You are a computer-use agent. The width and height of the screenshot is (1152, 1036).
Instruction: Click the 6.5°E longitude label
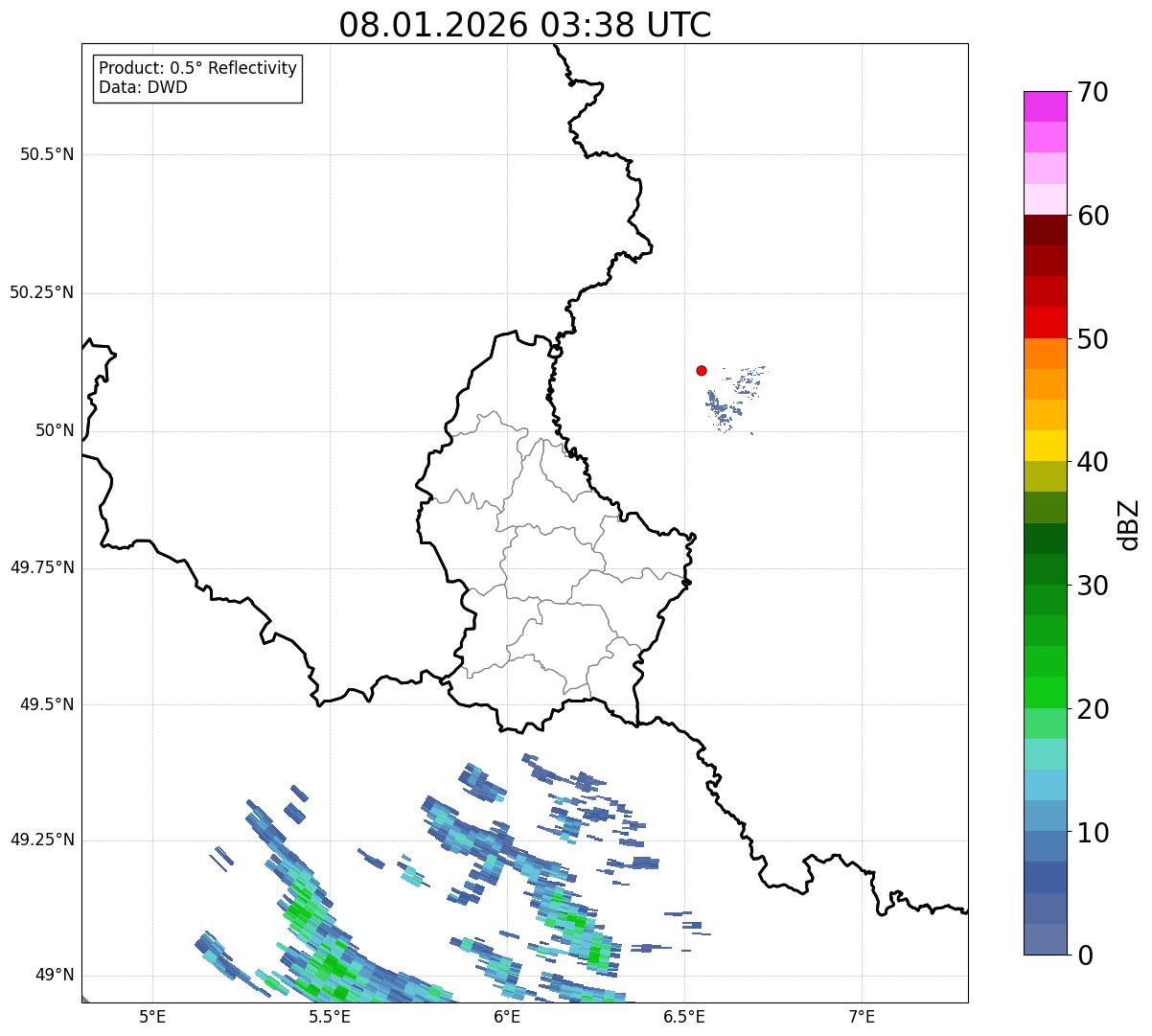pos(684,1017)
